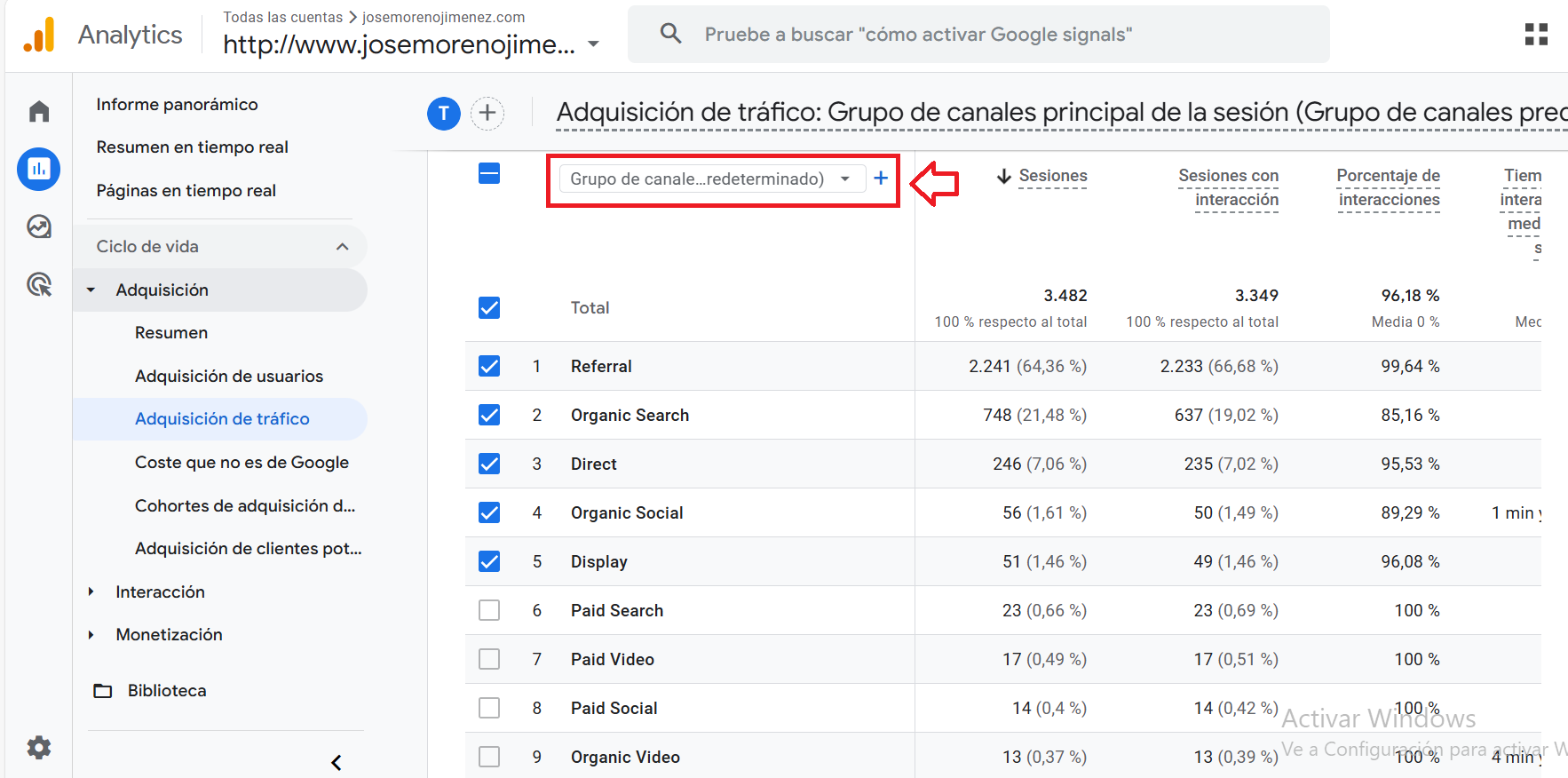Add comparison with circled plus icon
1568x778 pixels.
[487, 113]
